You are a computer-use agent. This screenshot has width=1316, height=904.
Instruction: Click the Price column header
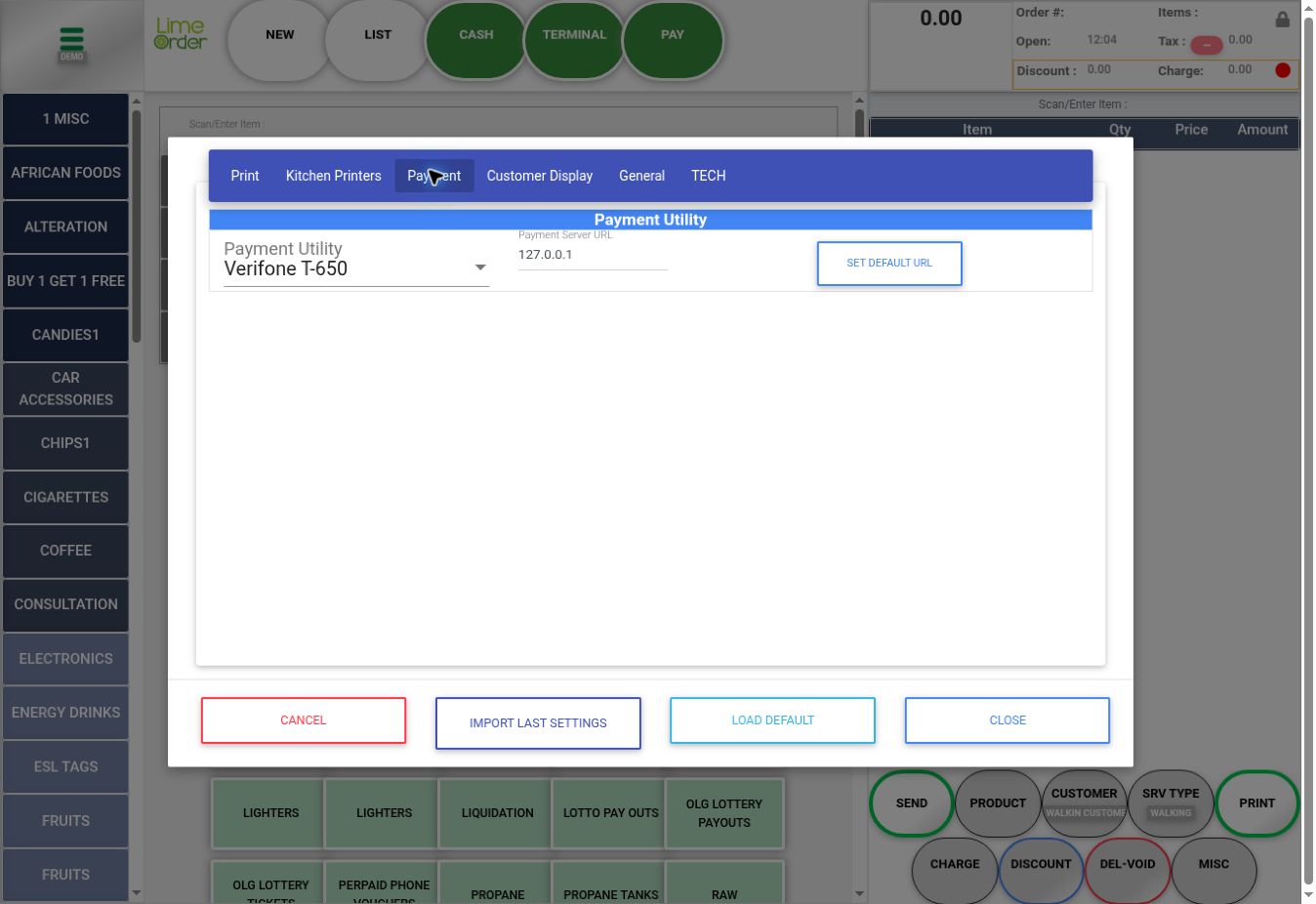[1191, 130]
